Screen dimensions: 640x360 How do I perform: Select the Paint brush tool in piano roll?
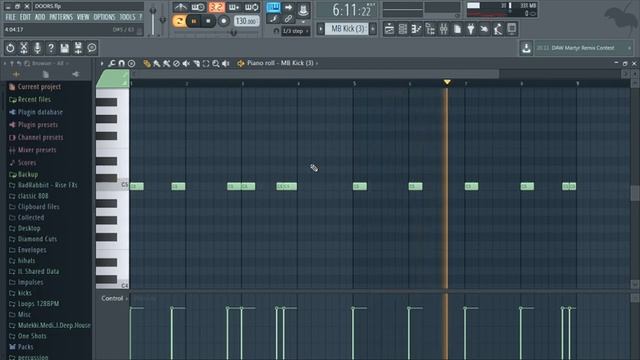click(x=157, y=63)
